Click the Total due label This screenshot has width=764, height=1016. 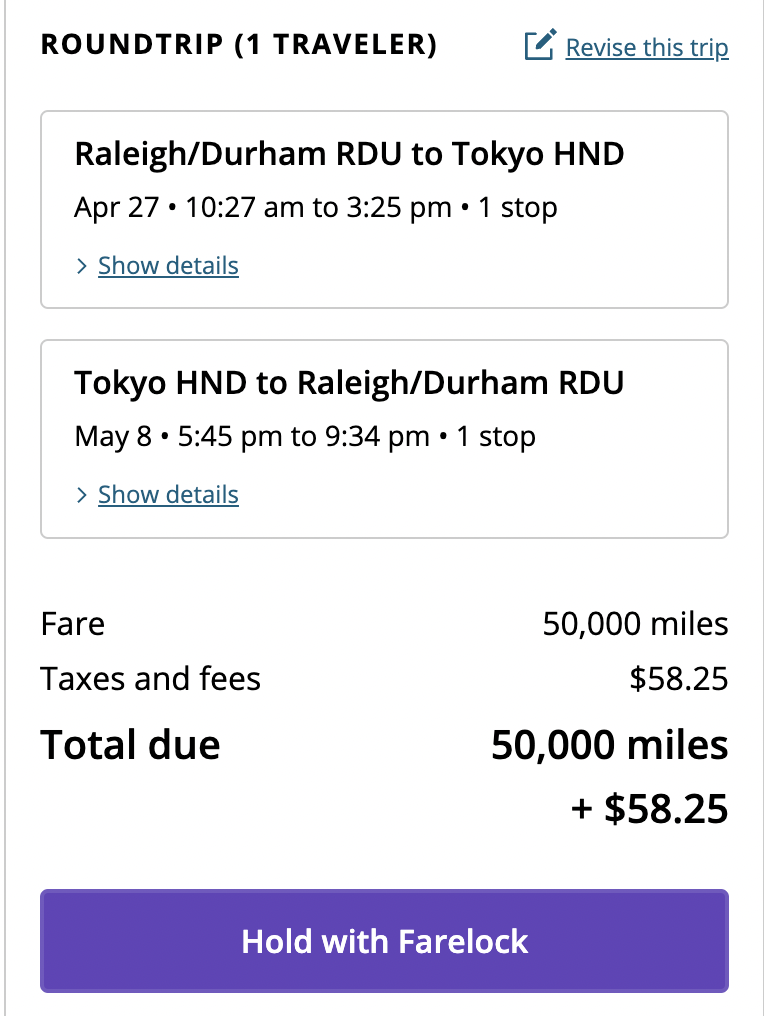[130, 745]
